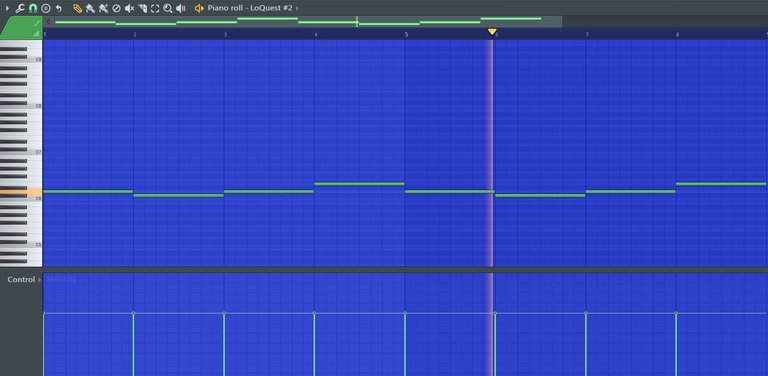Choose the Select marquee tool
Screen dimensions: 768x376
(x=155, y=8)
